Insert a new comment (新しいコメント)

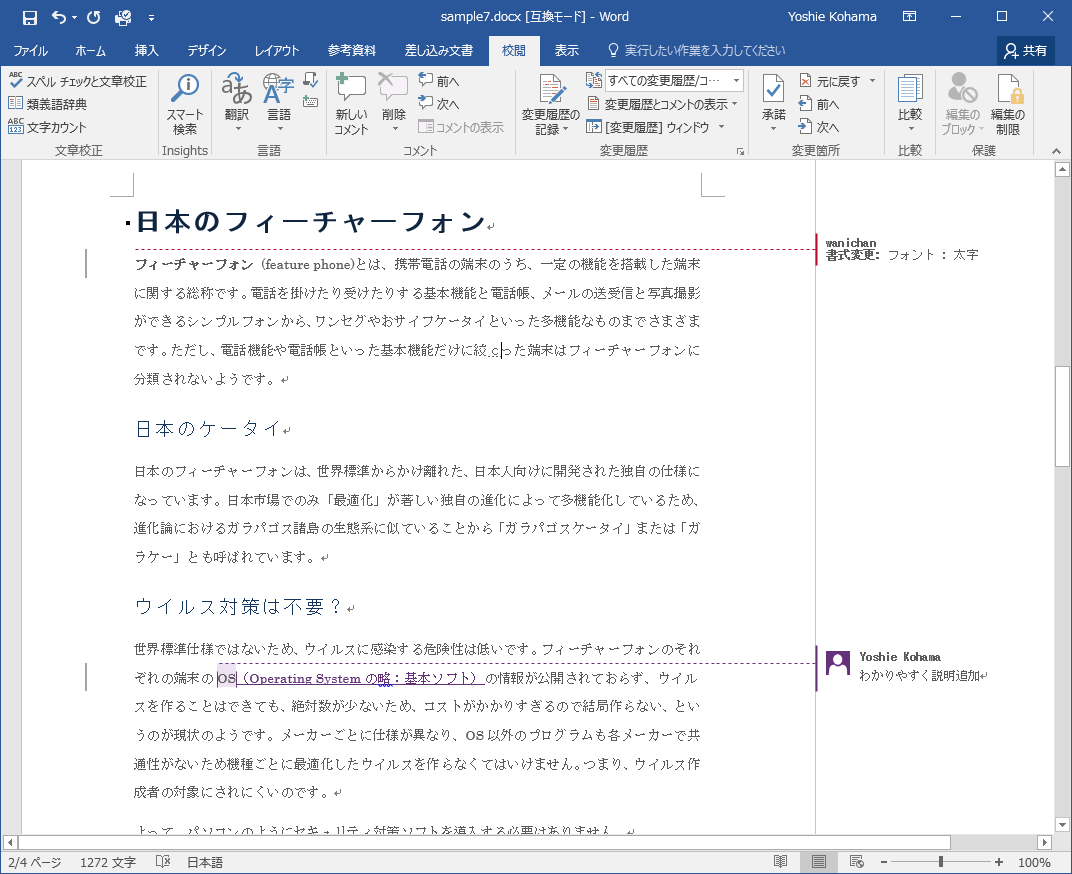[351, 104]
